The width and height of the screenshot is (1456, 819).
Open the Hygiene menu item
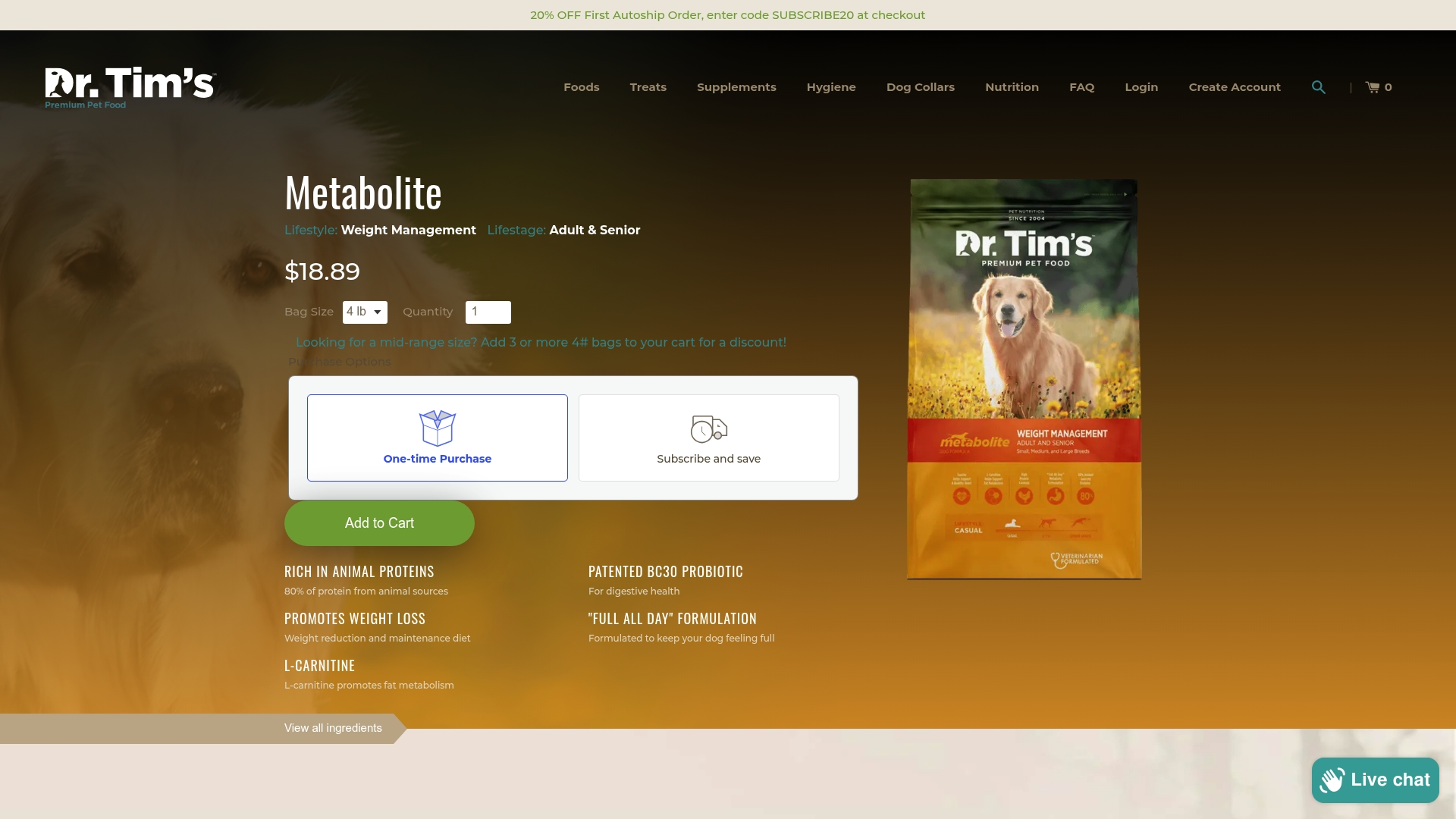click(x=831, y=87)
